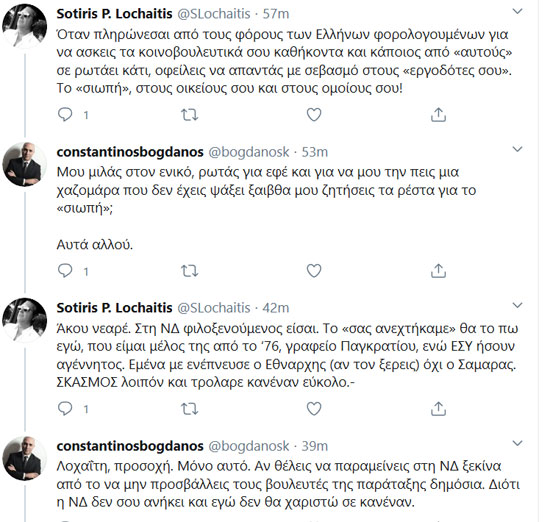The width and height of the screenshot is (550, 522).
Task: Expand chevron menu on 53m tweet
Action: click(517, 149)
